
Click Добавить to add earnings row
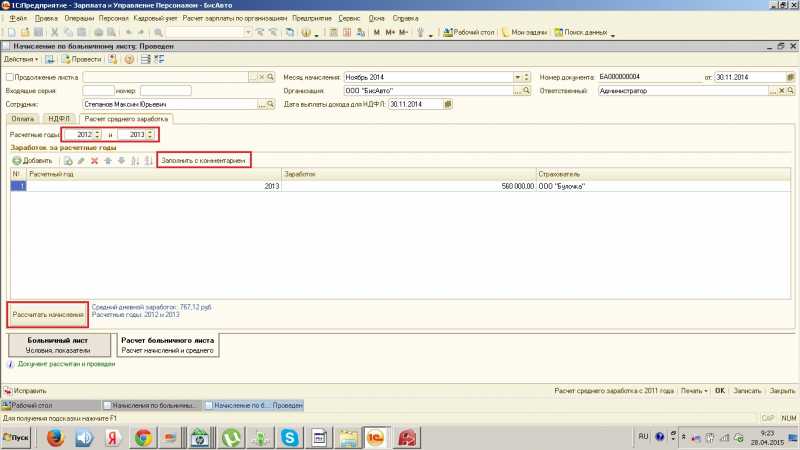pos(33,161)
